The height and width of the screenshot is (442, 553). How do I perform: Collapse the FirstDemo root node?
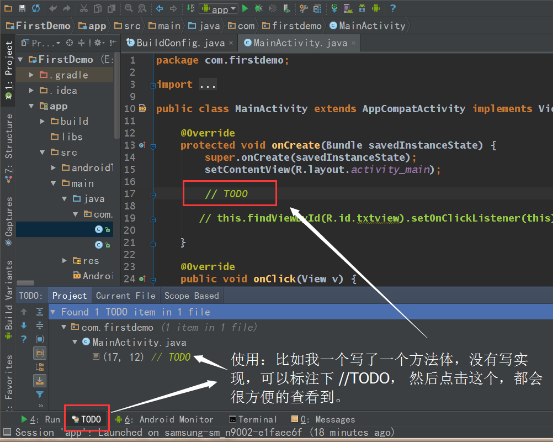pyautogui.click(x=20, y=59)
